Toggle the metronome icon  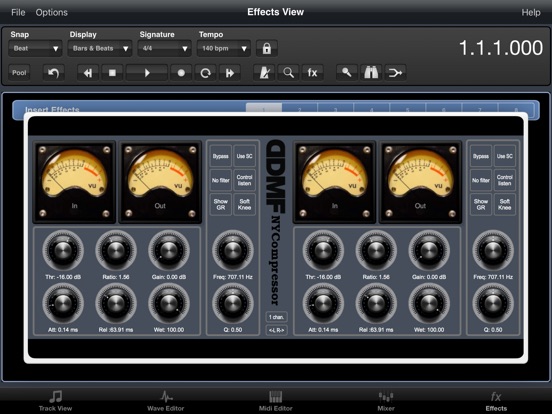point(264,73)
